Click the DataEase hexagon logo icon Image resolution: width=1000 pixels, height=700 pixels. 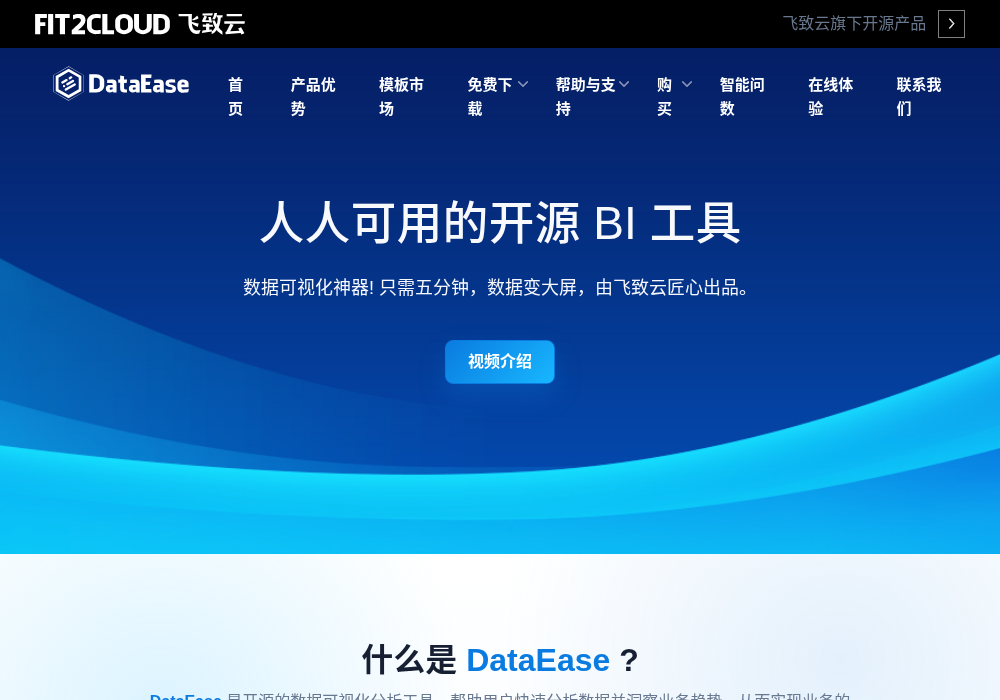point(68,84)
